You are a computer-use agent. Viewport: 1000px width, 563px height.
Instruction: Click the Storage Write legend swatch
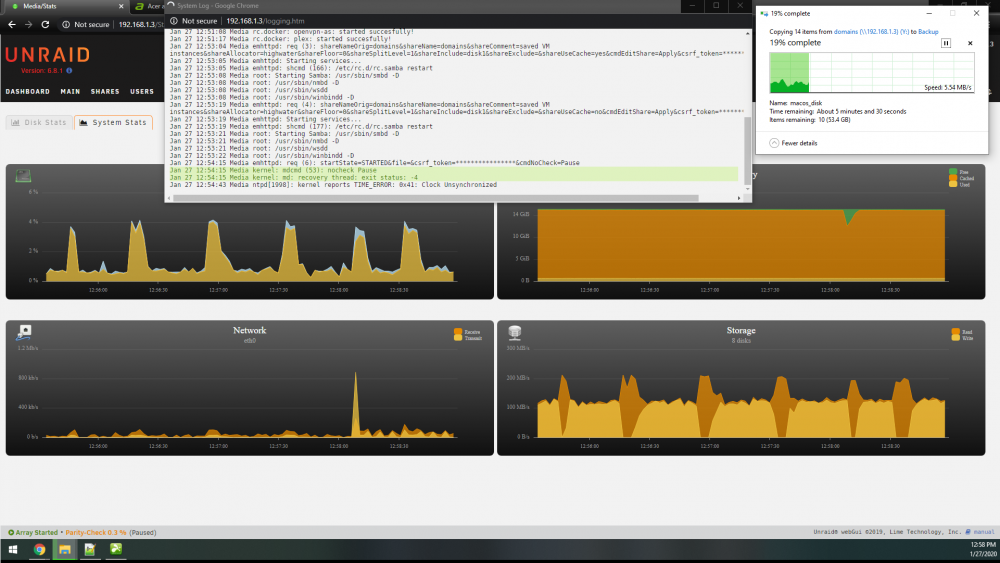pos(955,337)
